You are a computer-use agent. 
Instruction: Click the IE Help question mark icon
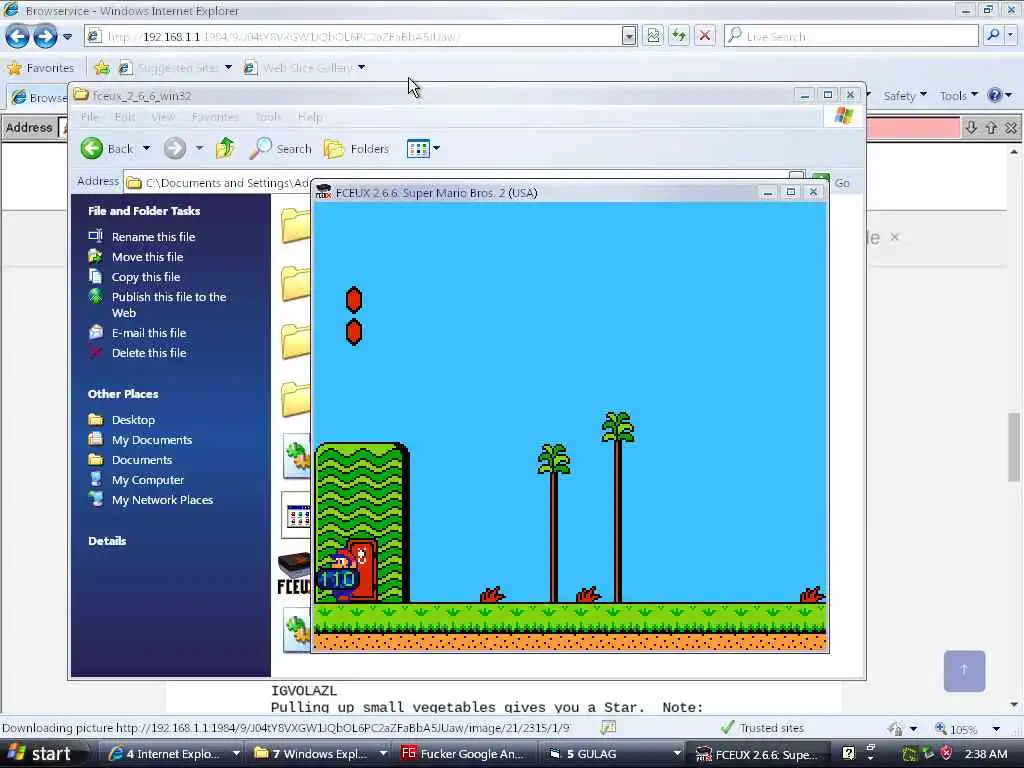point(995,95)
